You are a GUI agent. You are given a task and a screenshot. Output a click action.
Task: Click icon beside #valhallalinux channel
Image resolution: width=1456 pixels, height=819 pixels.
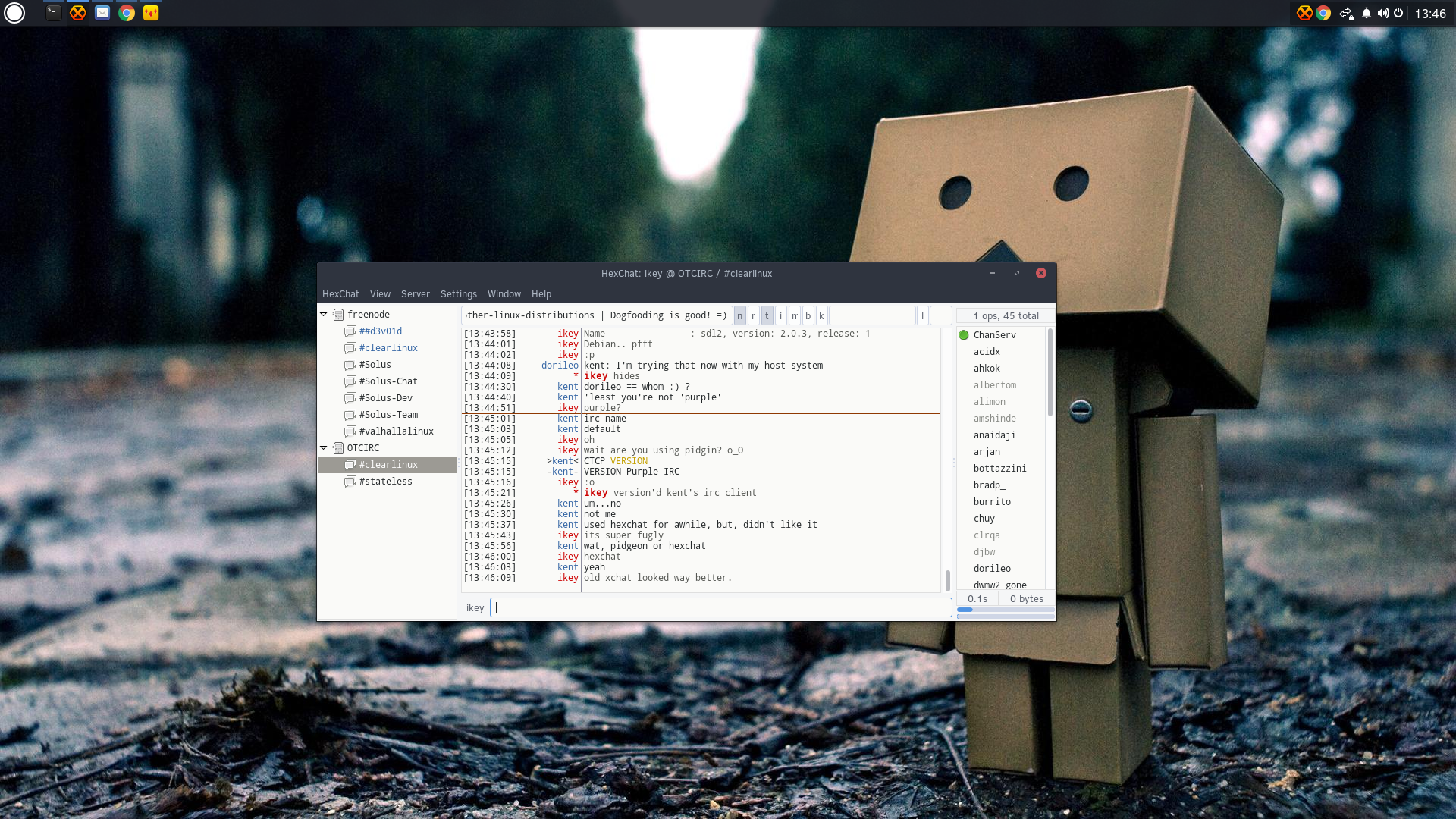click(350, 431)
